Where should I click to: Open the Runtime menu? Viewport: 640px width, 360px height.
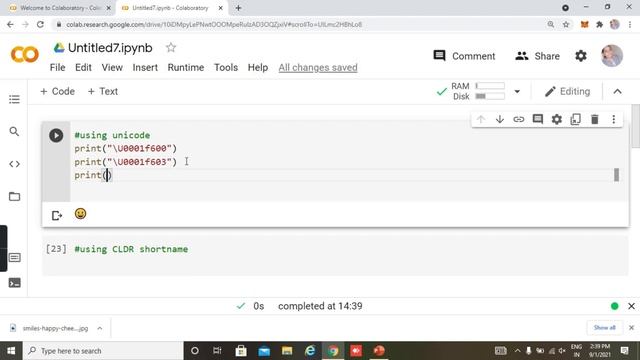click(x=186, y=67)
